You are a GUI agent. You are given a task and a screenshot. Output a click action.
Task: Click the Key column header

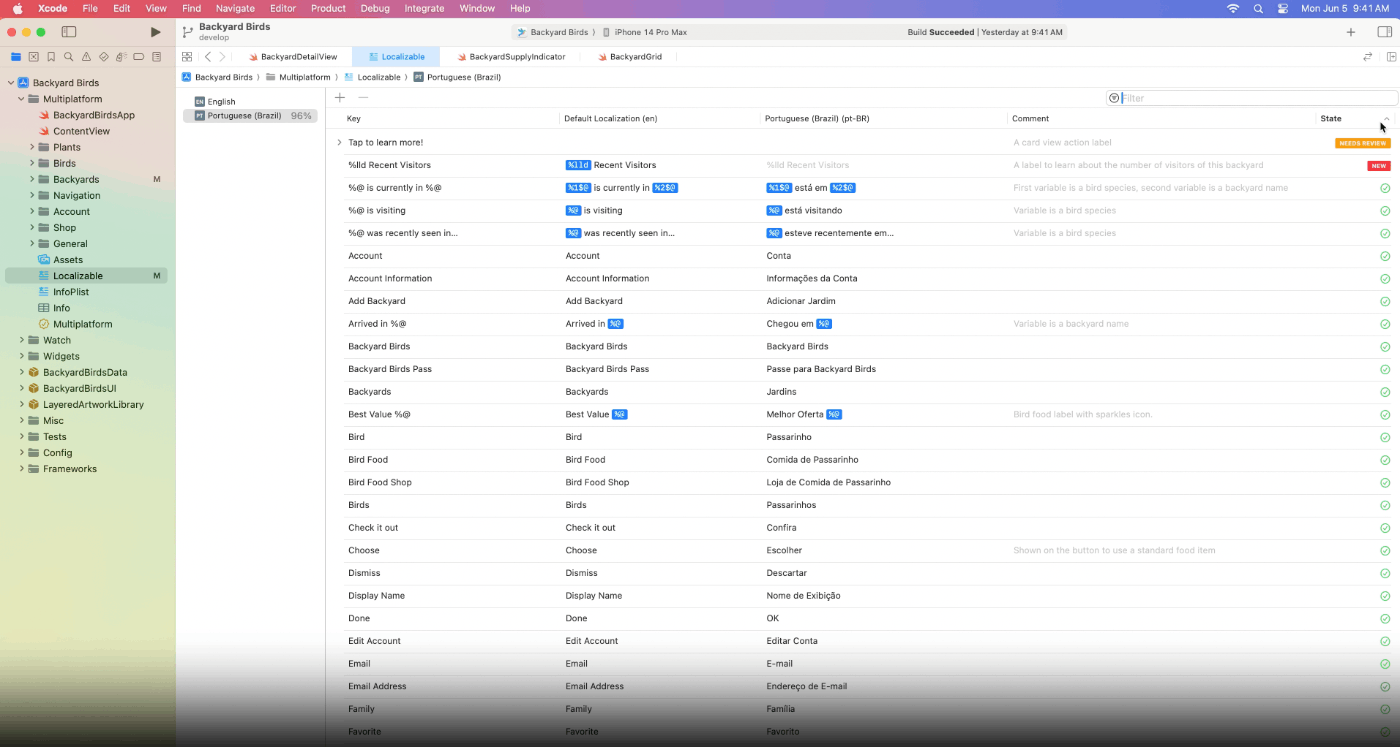[354, 119]
